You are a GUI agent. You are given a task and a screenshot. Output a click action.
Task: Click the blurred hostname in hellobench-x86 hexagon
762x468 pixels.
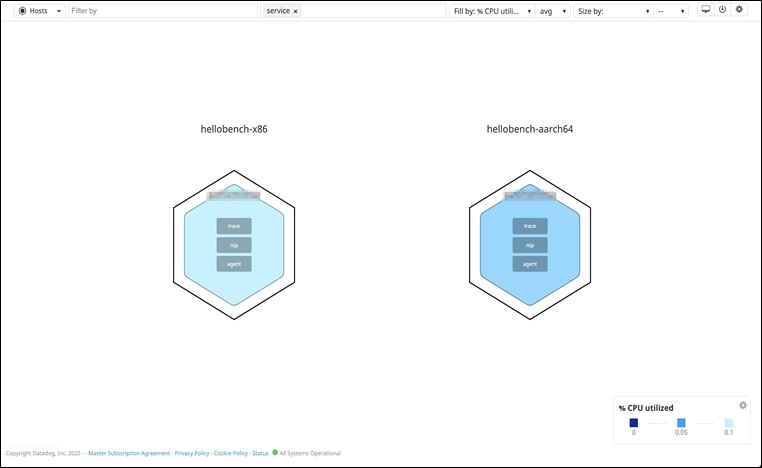pyautogui.click(x=233, y=196)
